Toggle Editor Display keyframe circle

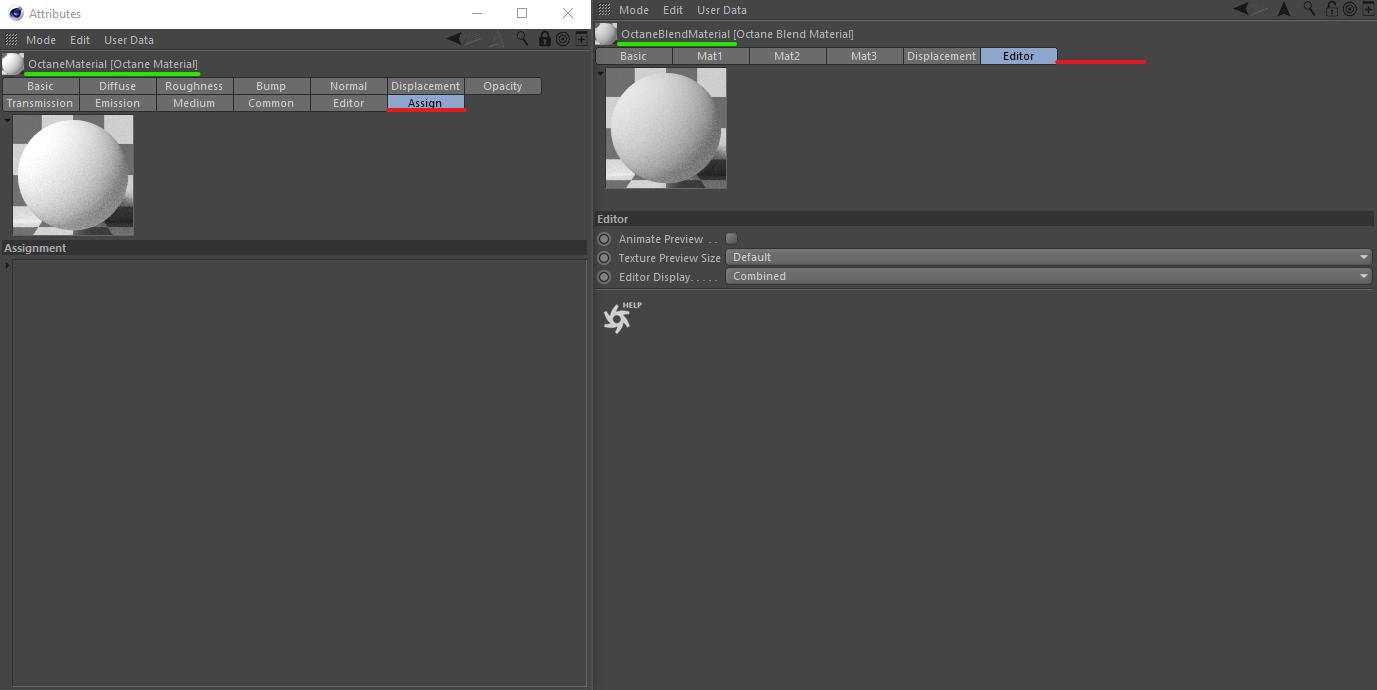tap(604, 277)
